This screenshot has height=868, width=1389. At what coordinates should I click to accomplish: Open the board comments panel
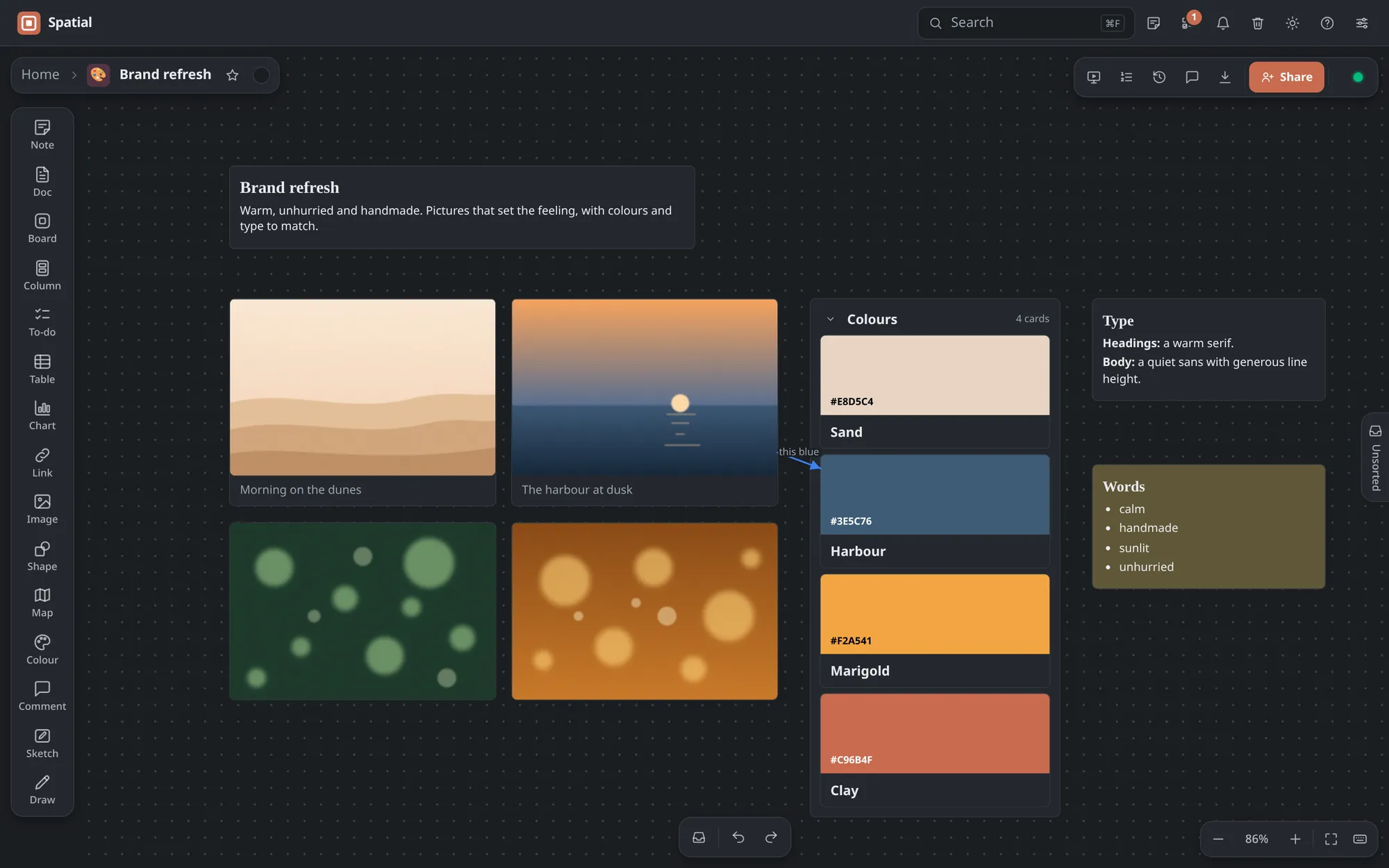pyautogui.click(x=1192, y=77)
